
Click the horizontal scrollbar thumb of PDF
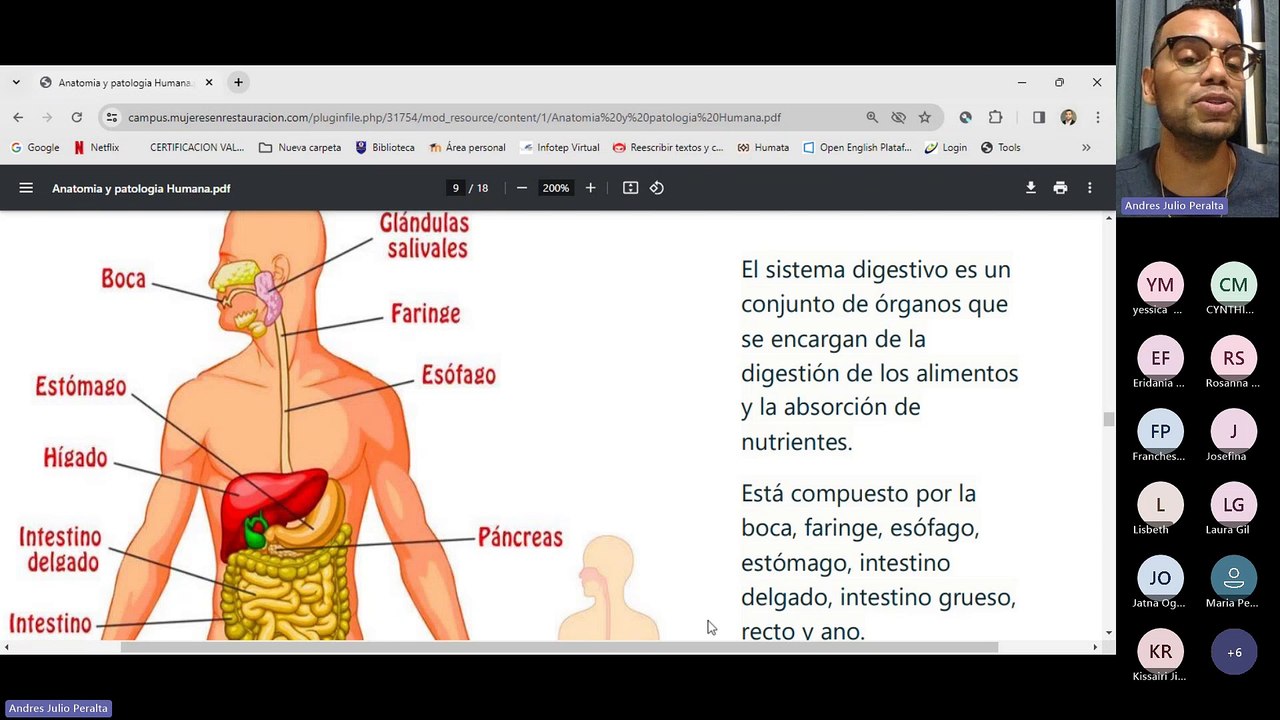559,647
